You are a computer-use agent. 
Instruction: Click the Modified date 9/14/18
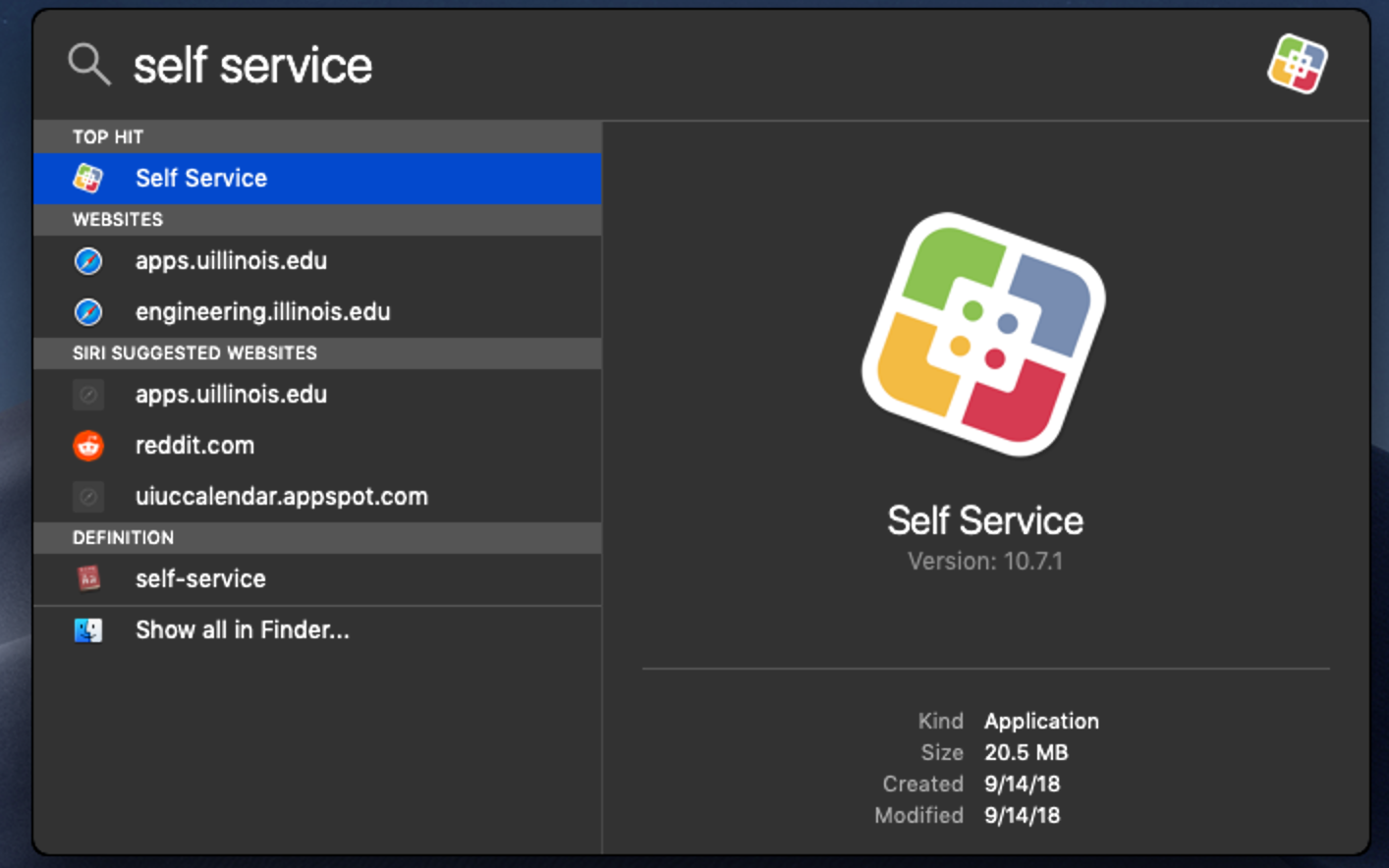point(1022,816)
